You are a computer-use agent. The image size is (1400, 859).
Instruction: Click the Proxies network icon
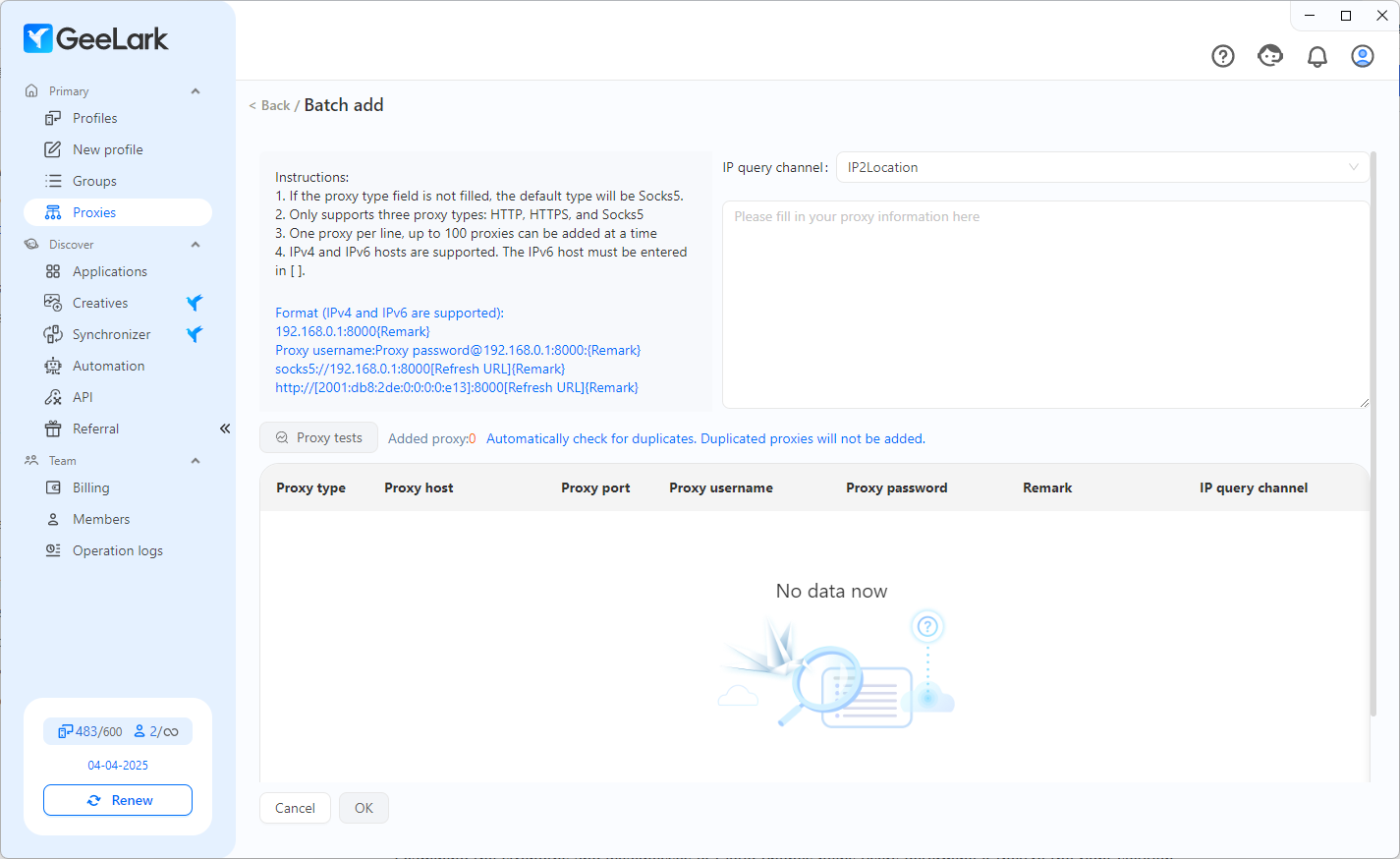pos(53,212)
